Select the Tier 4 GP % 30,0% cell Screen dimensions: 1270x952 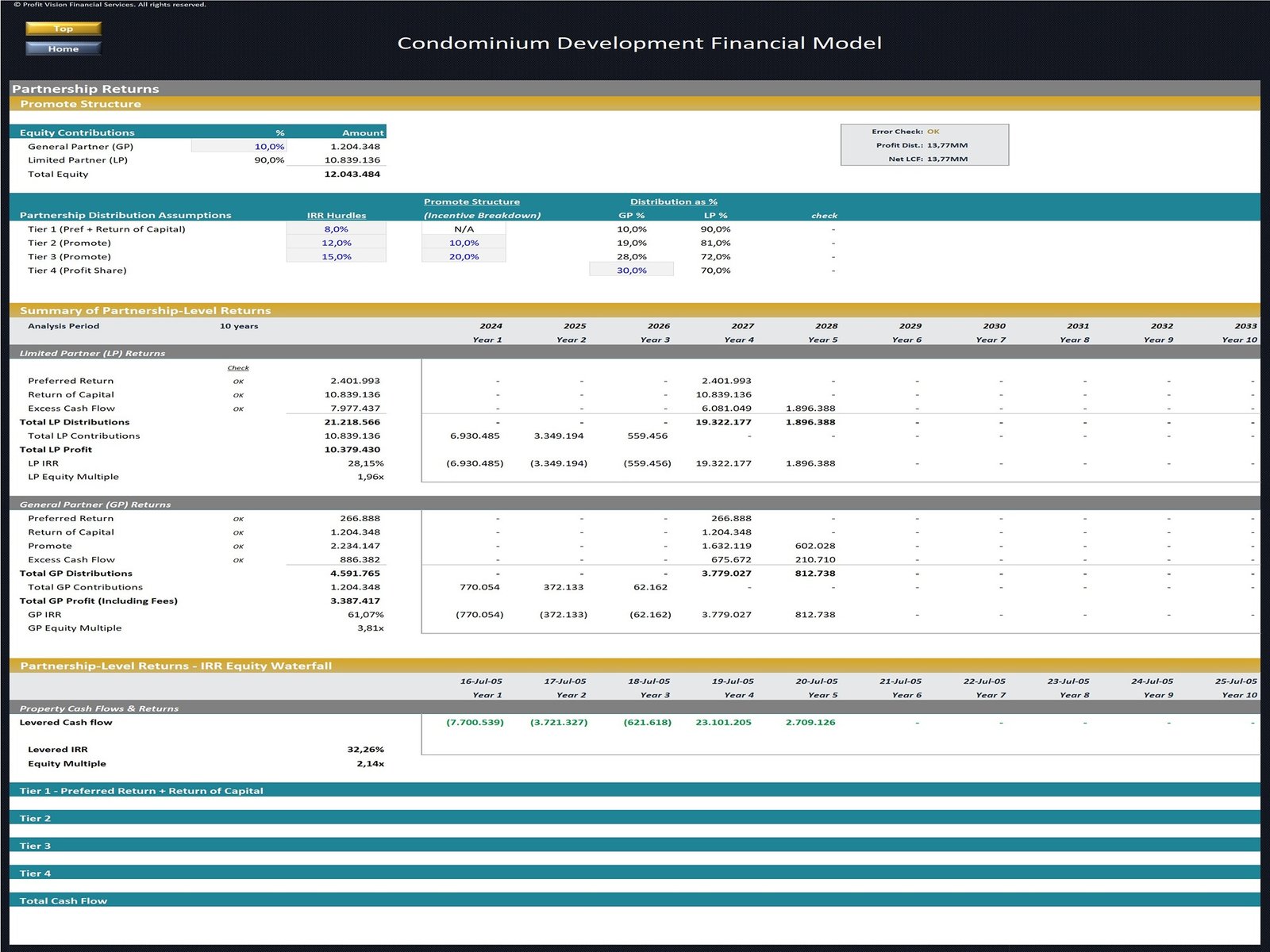point(631,271)
